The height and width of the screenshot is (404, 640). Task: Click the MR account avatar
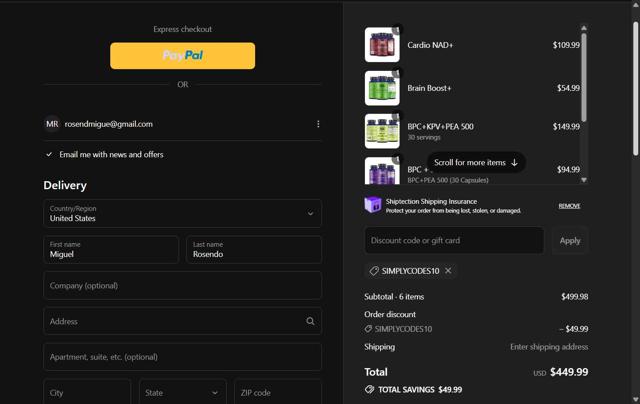click(52, 124)
